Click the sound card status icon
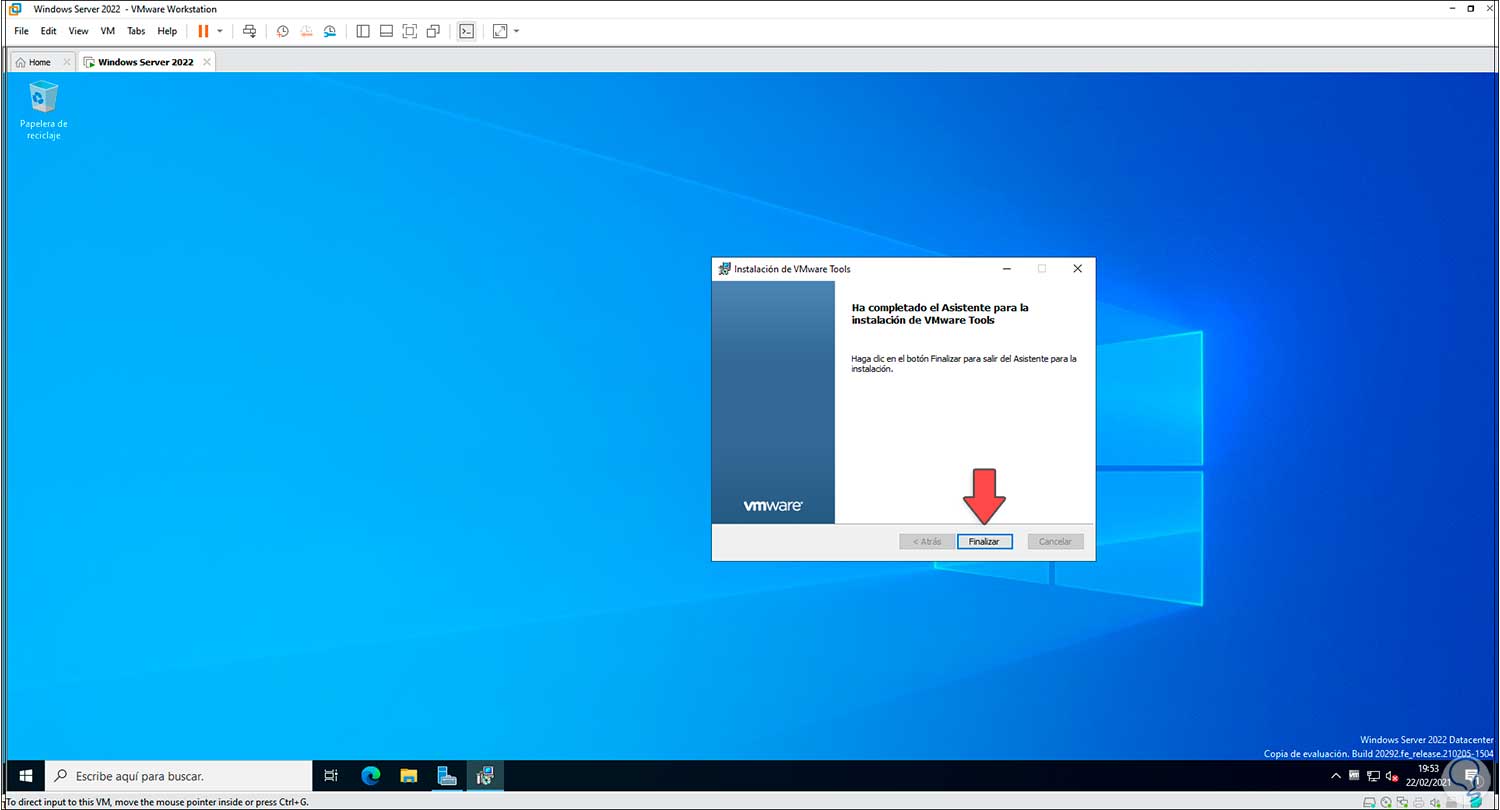 coord(1436,802)
